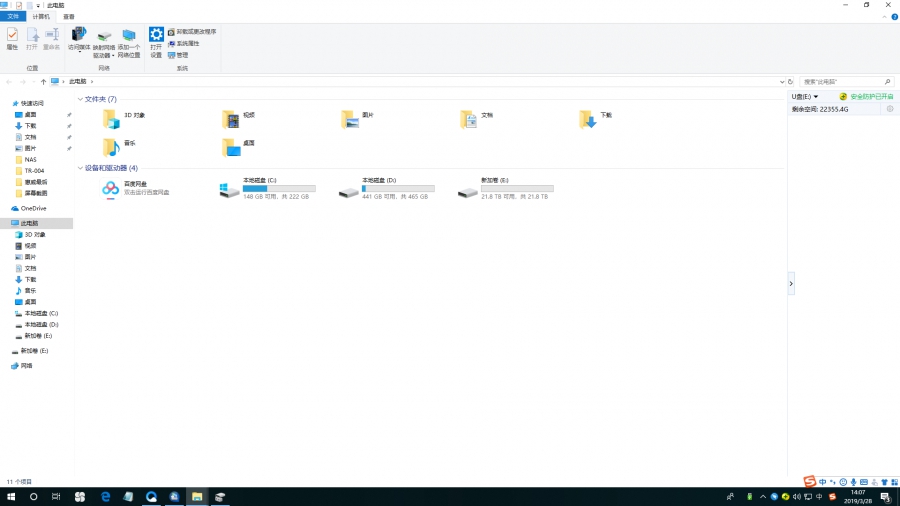The width and height of the screenshot is (900, 506).
Task: Collapse the right side panel with arrow handle
Action: coord(791,284)
